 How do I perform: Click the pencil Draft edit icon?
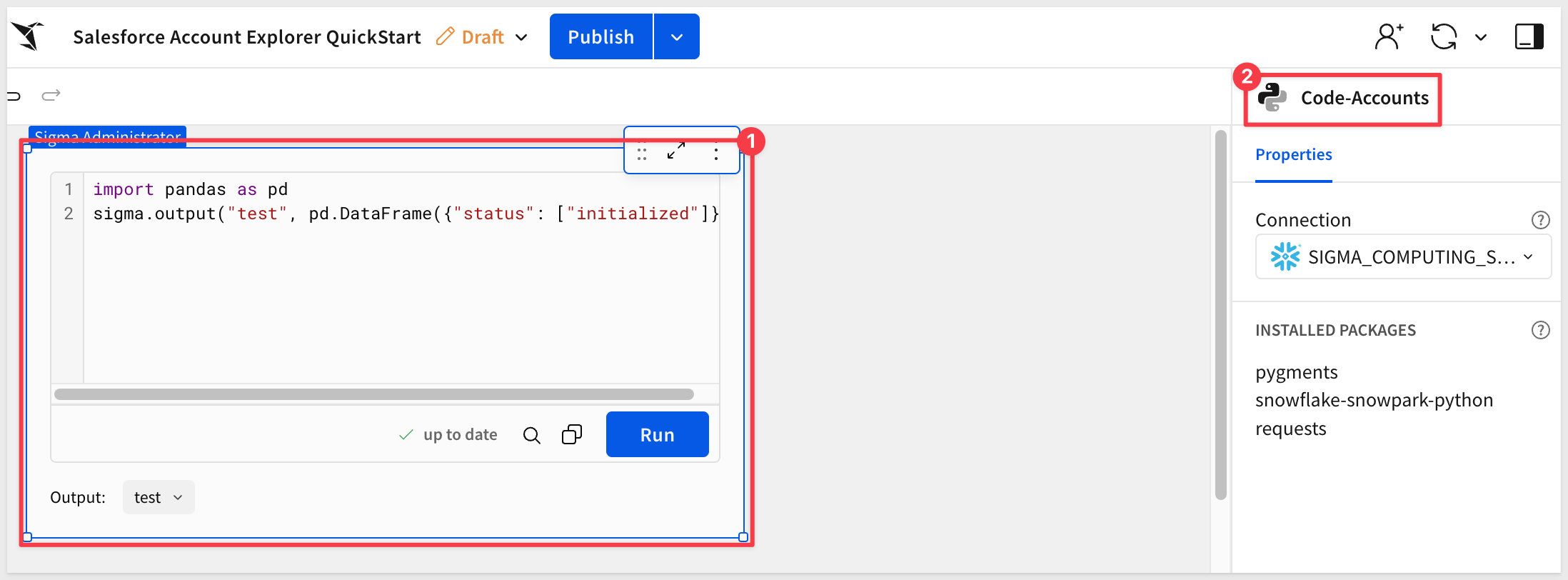[x=446, y=36]
